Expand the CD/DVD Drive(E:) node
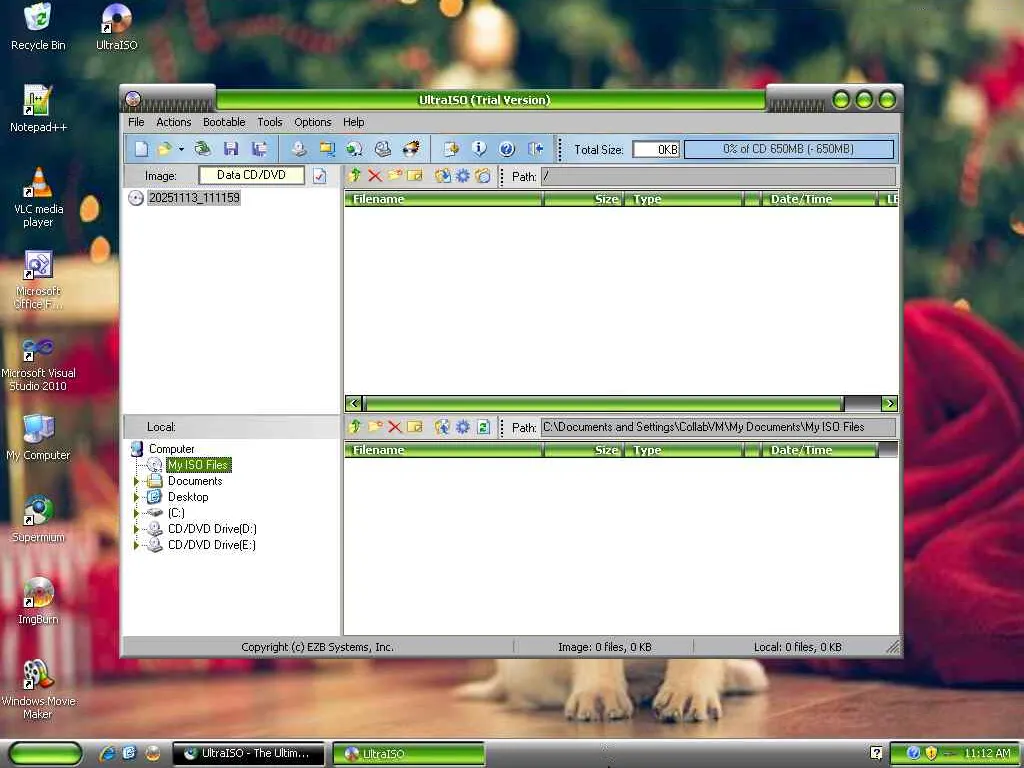The width and height of the screenshot is (1024, 768). coord(136,545)
